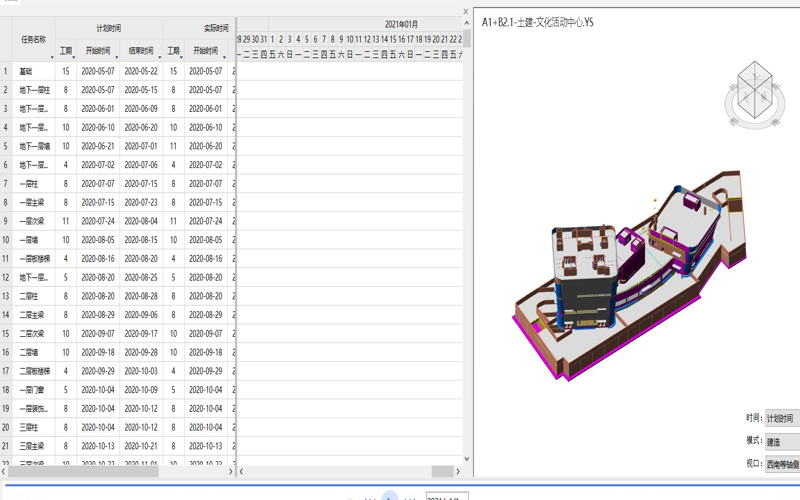The width and height of the screenshot is (800, 500).
Task: Open the planned 工期 column filter arrow
Action: 73,58
